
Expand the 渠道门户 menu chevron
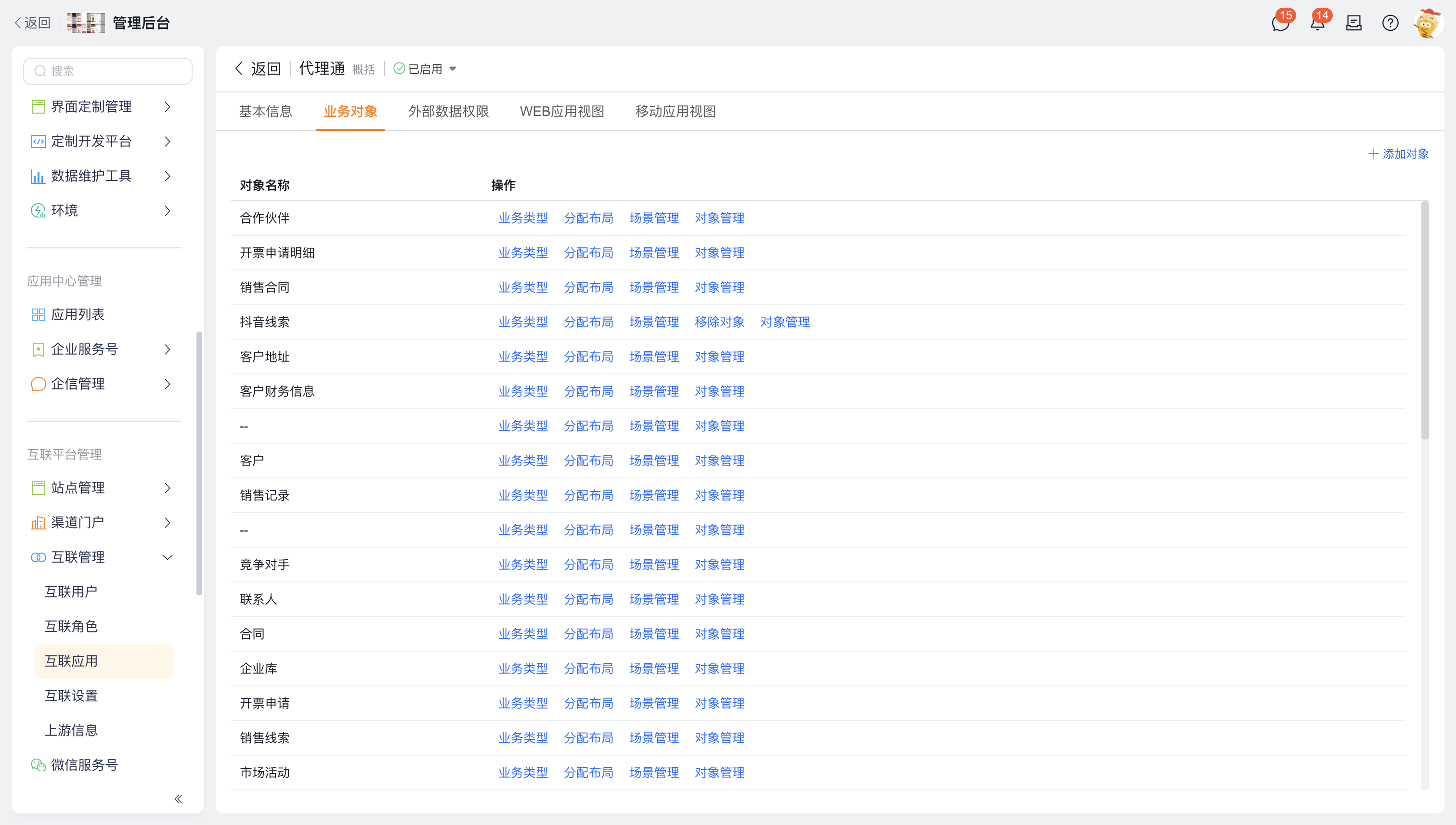tap(167, 522)
